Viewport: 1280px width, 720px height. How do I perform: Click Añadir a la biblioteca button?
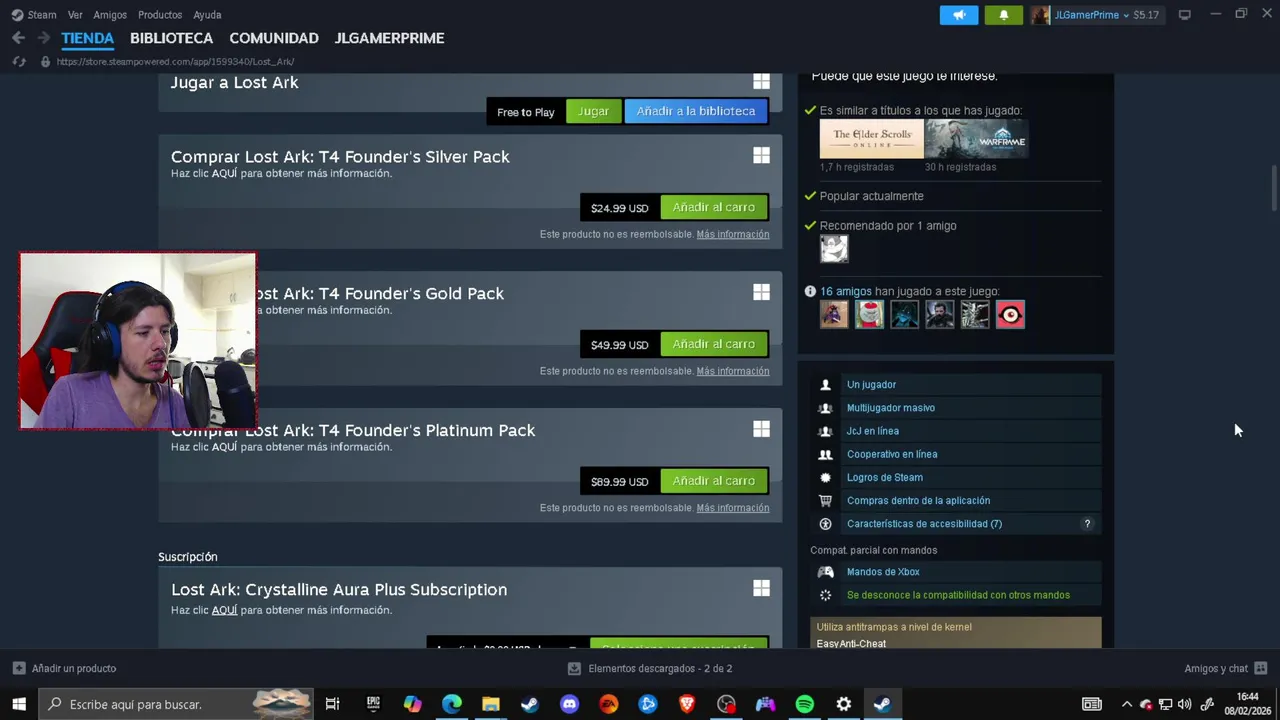click(696, 111)
